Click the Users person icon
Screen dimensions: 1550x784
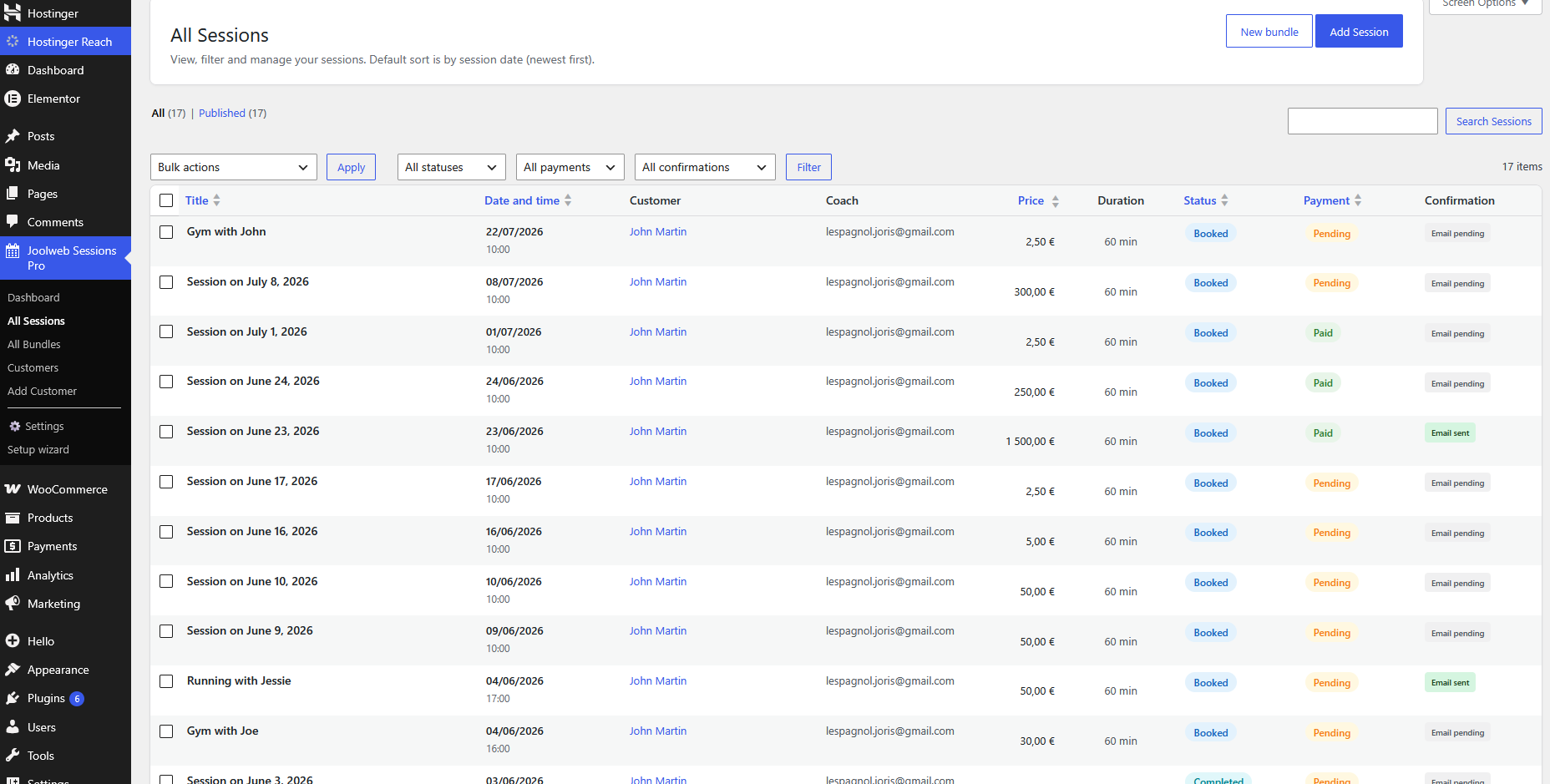coord(13,726)
